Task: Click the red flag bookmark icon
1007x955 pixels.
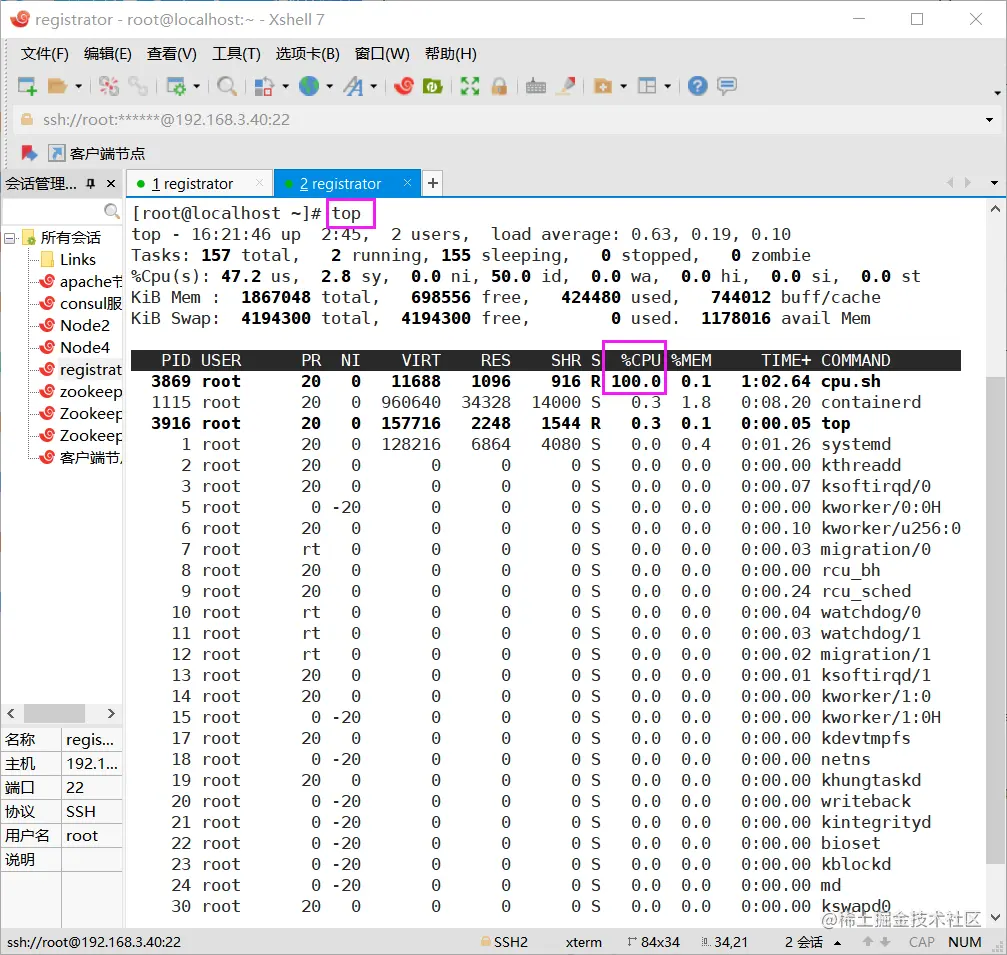Action: pos(28,153)
